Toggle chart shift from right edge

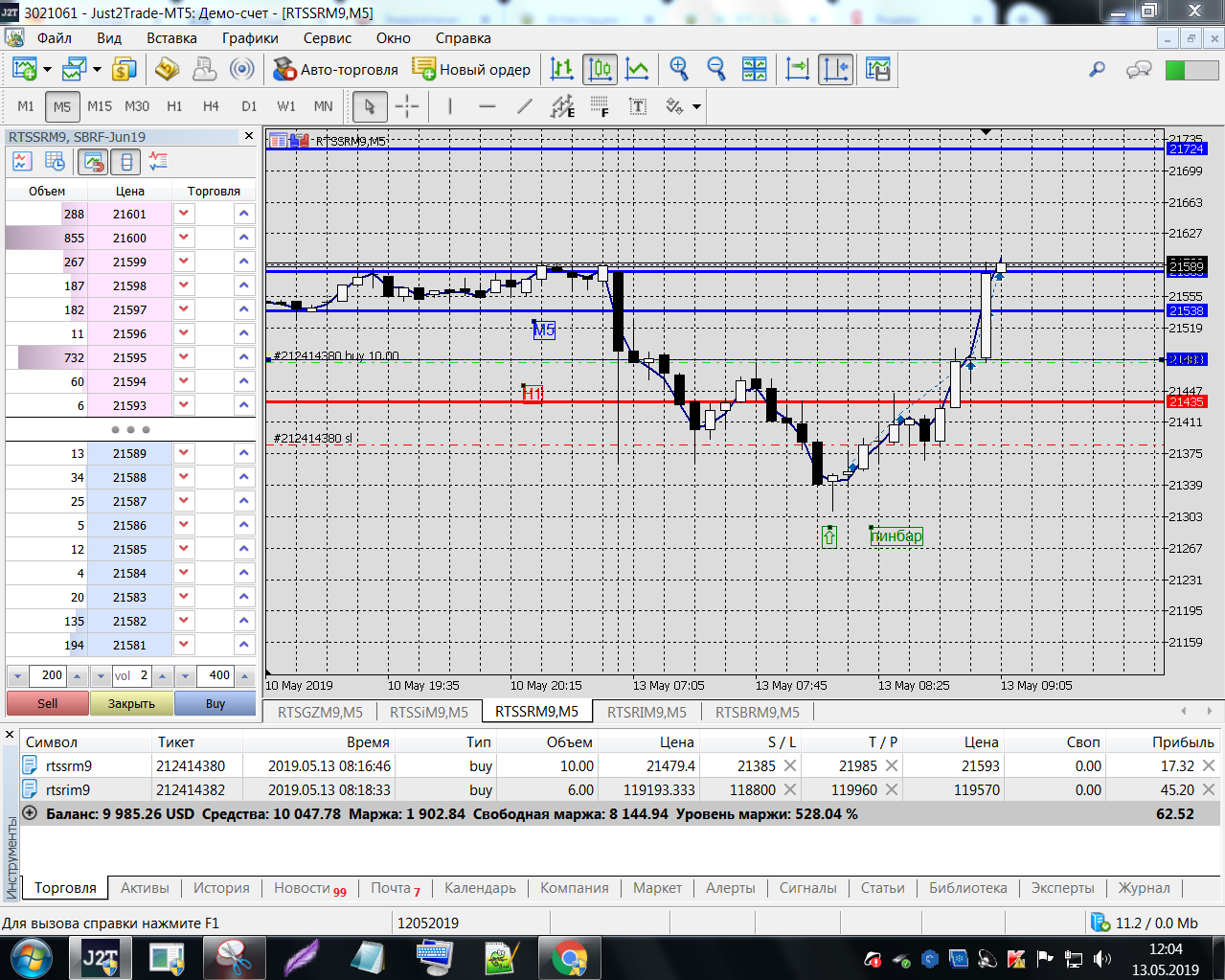pyautogui.click(x=835, y=69)
